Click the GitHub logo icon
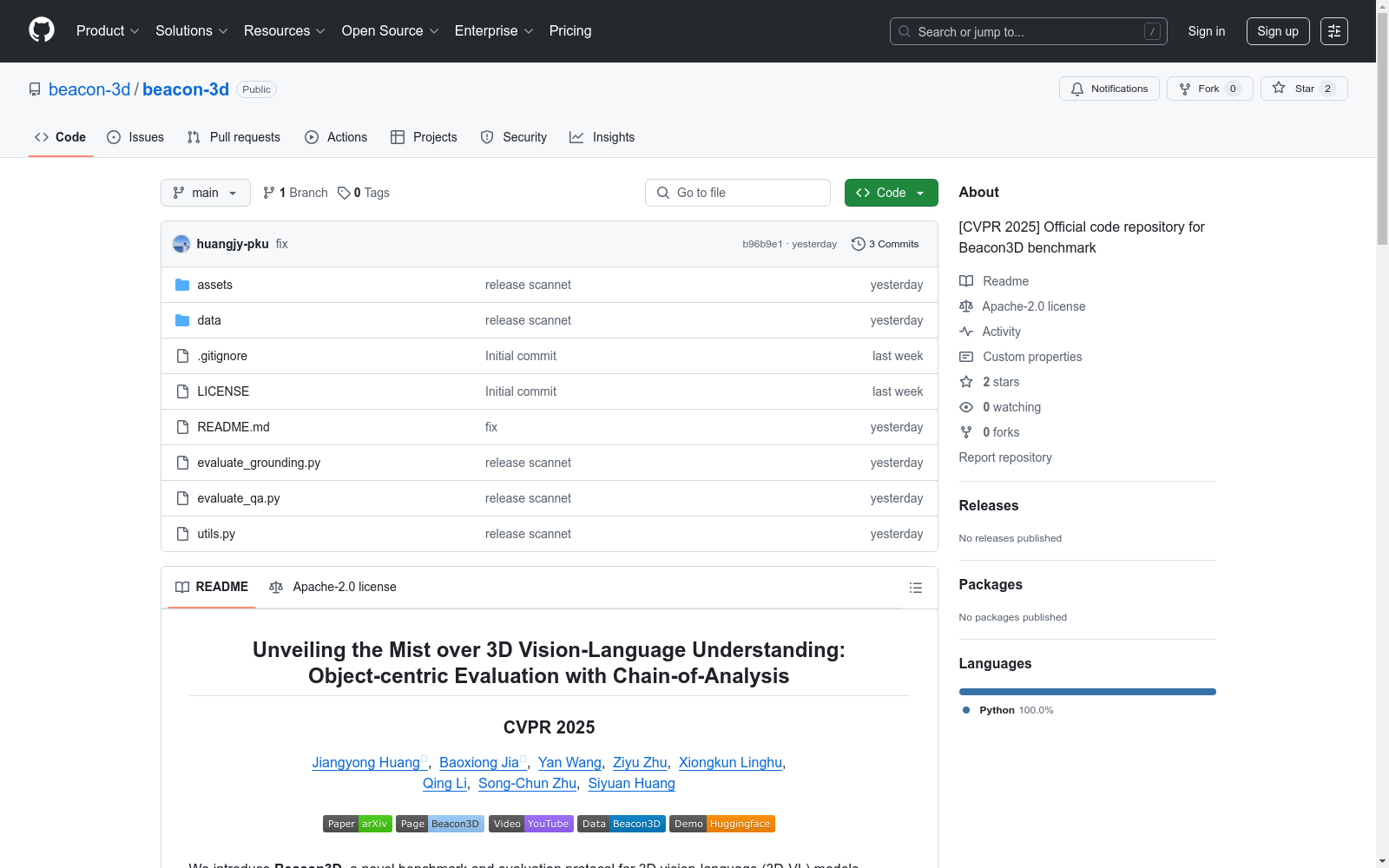 pyautogui.click(x=42, y=30)
